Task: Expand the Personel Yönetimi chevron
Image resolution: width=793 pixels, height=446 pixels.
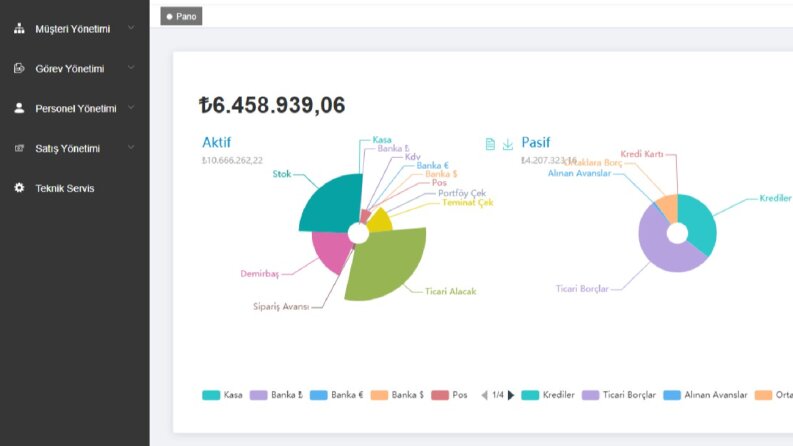Action: (x=131, y=107)
